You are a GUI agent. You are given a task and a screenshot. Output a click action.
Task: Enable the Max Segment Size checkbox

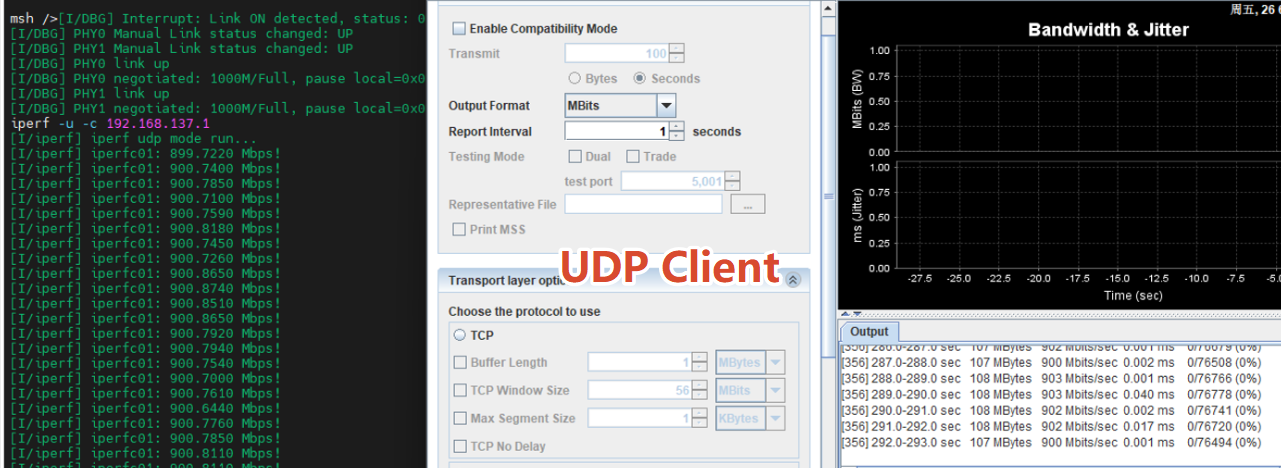[x=460, y=418]
